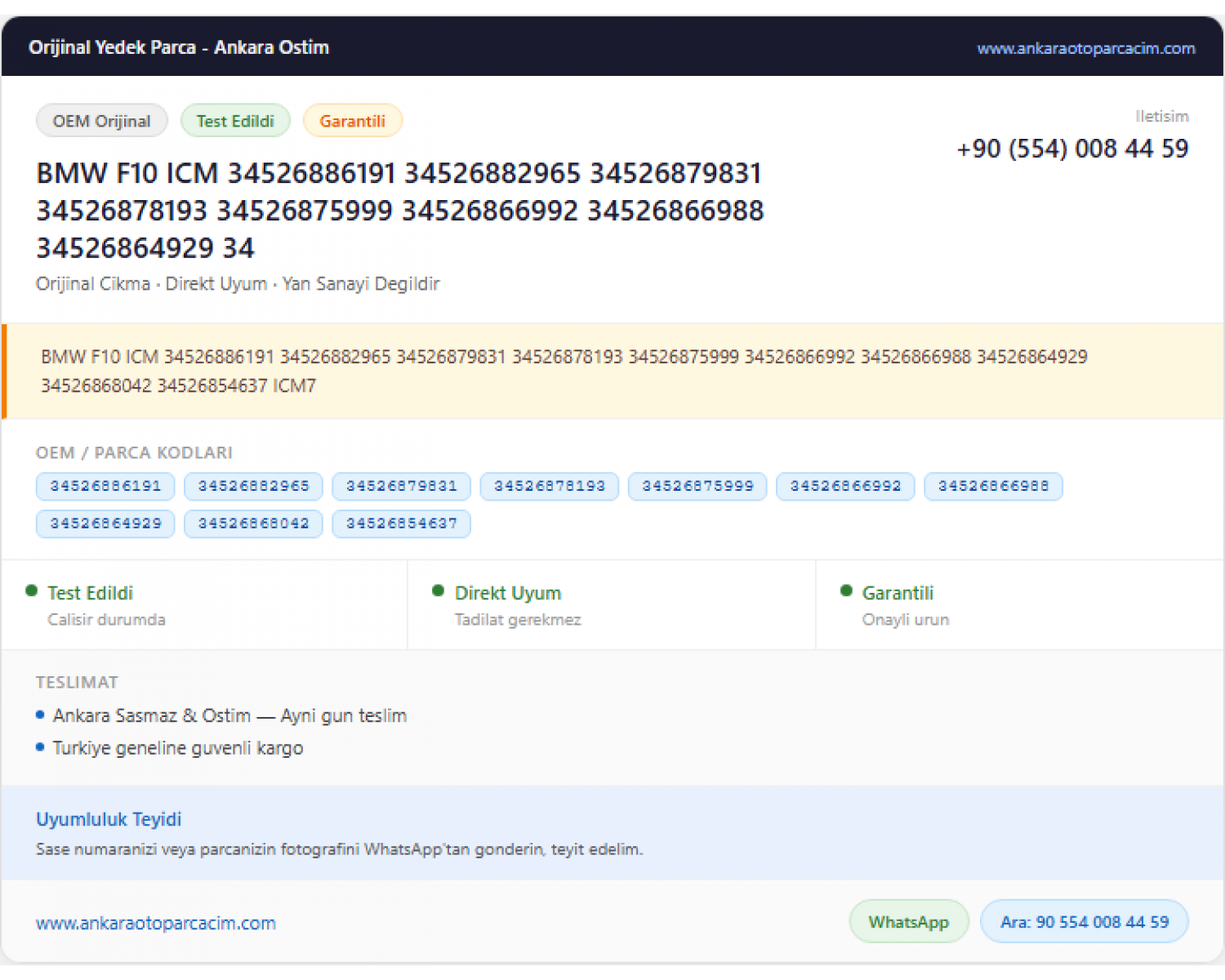This screenshot has height=980, width=1225.
Task: Select the green Test Edildi badge
Action: point(235,121)
